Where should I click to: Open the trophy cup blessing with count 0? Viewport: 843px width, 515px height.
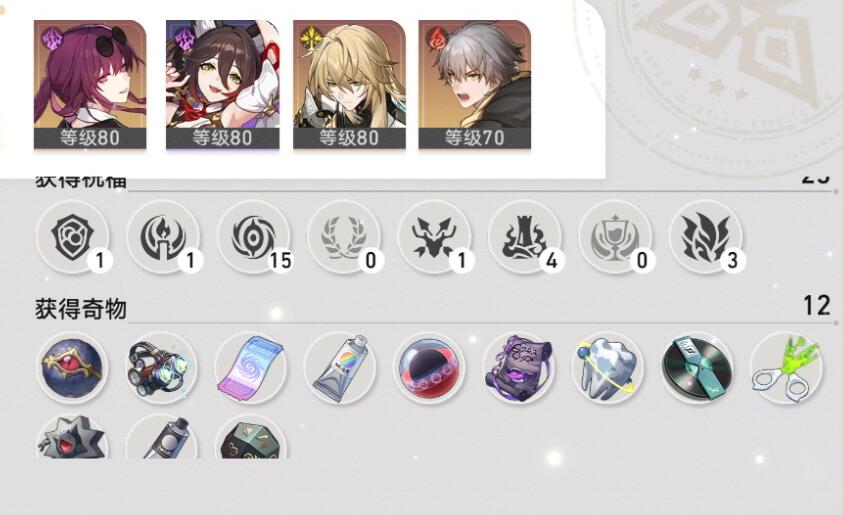click(615, 237)
